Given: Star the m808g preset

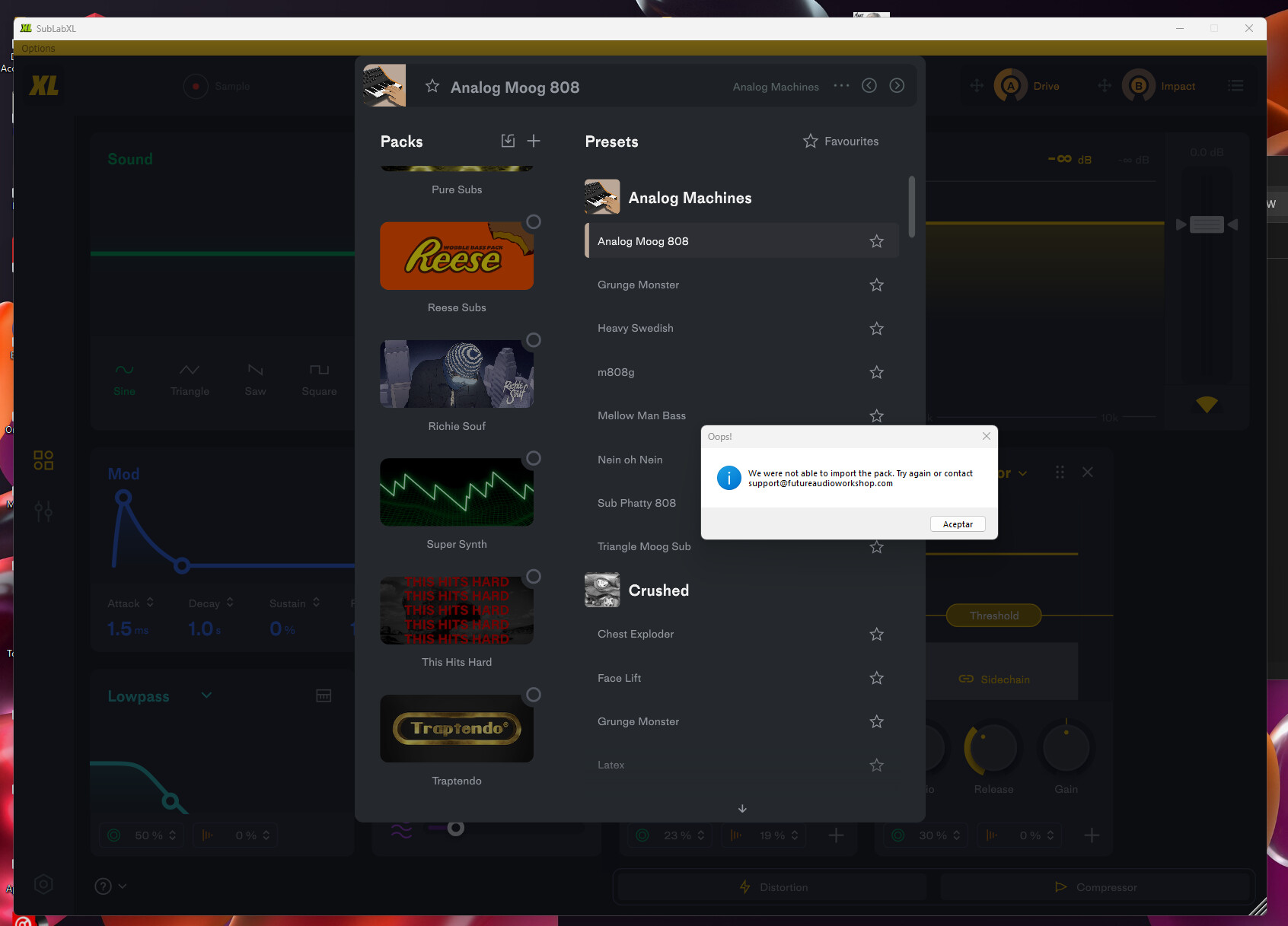Looking at the screenshot, I should point(877,372).
